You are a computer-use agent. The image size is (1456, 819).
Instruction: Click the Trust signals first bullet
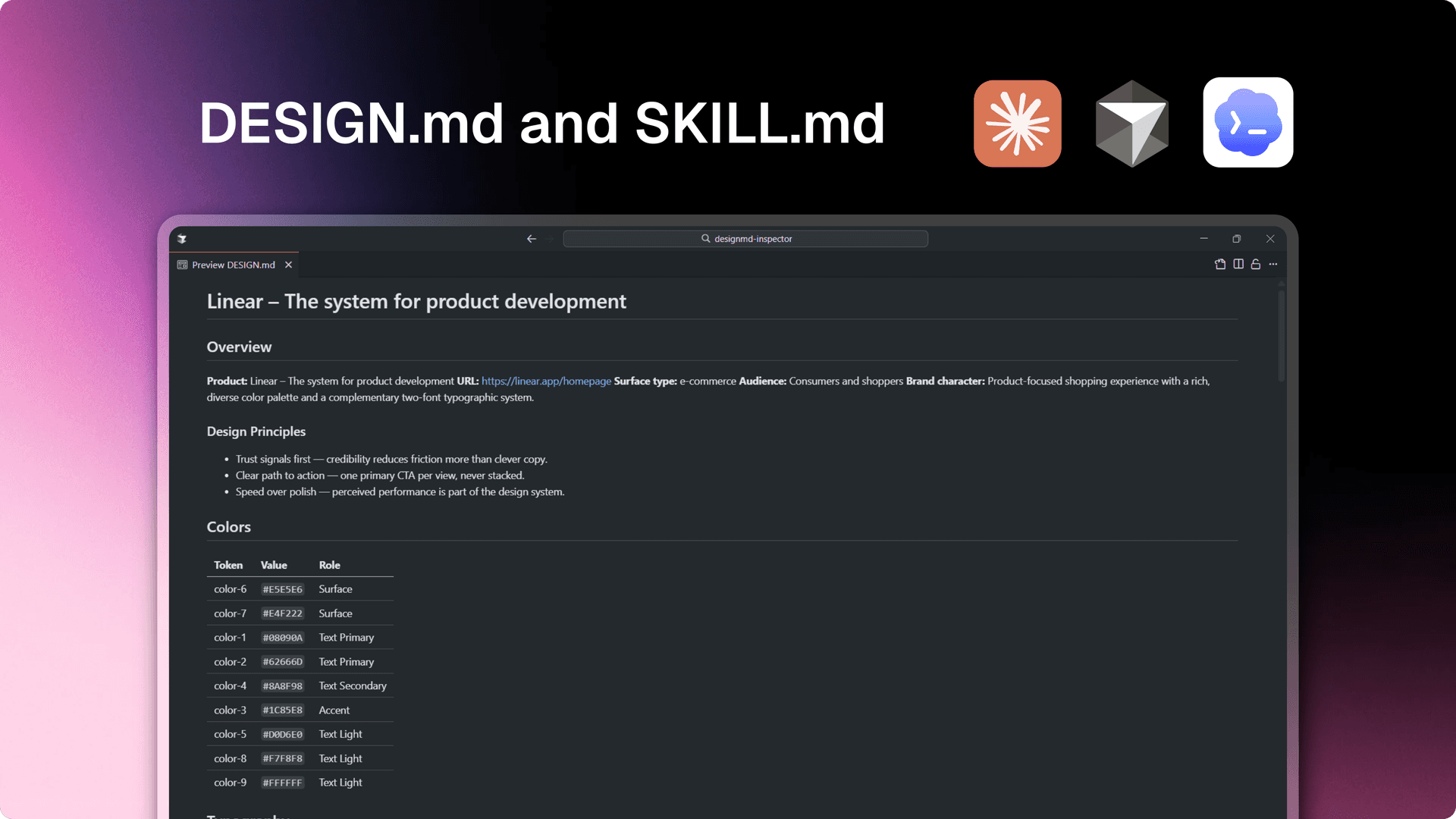click(x=391, y=460)
